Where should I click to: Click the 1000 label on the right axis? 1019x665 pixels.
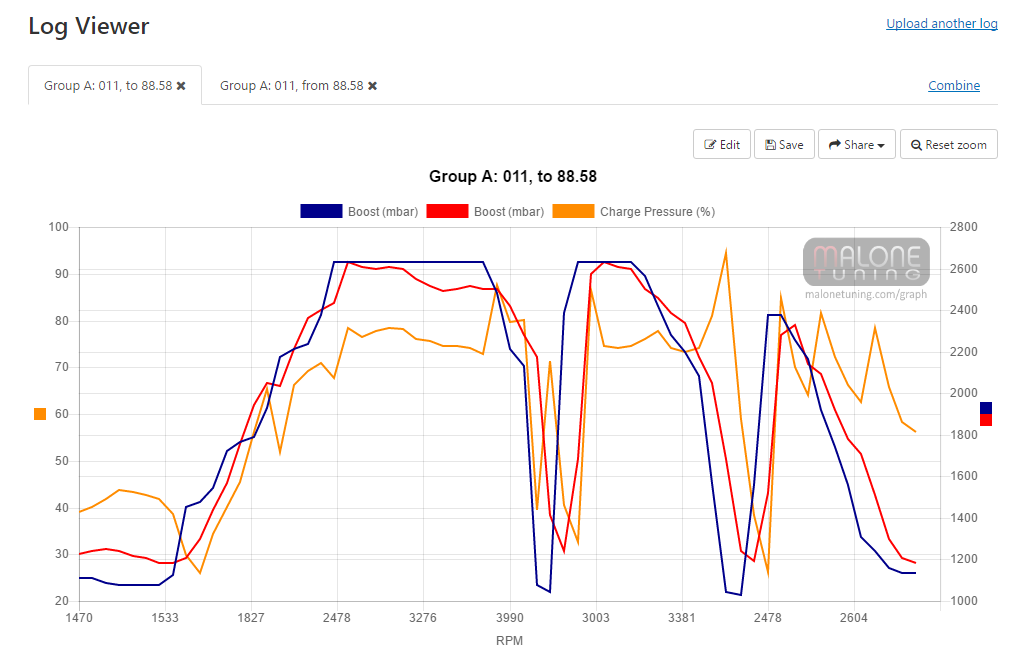pyautogui.click(x=964, y=601)
